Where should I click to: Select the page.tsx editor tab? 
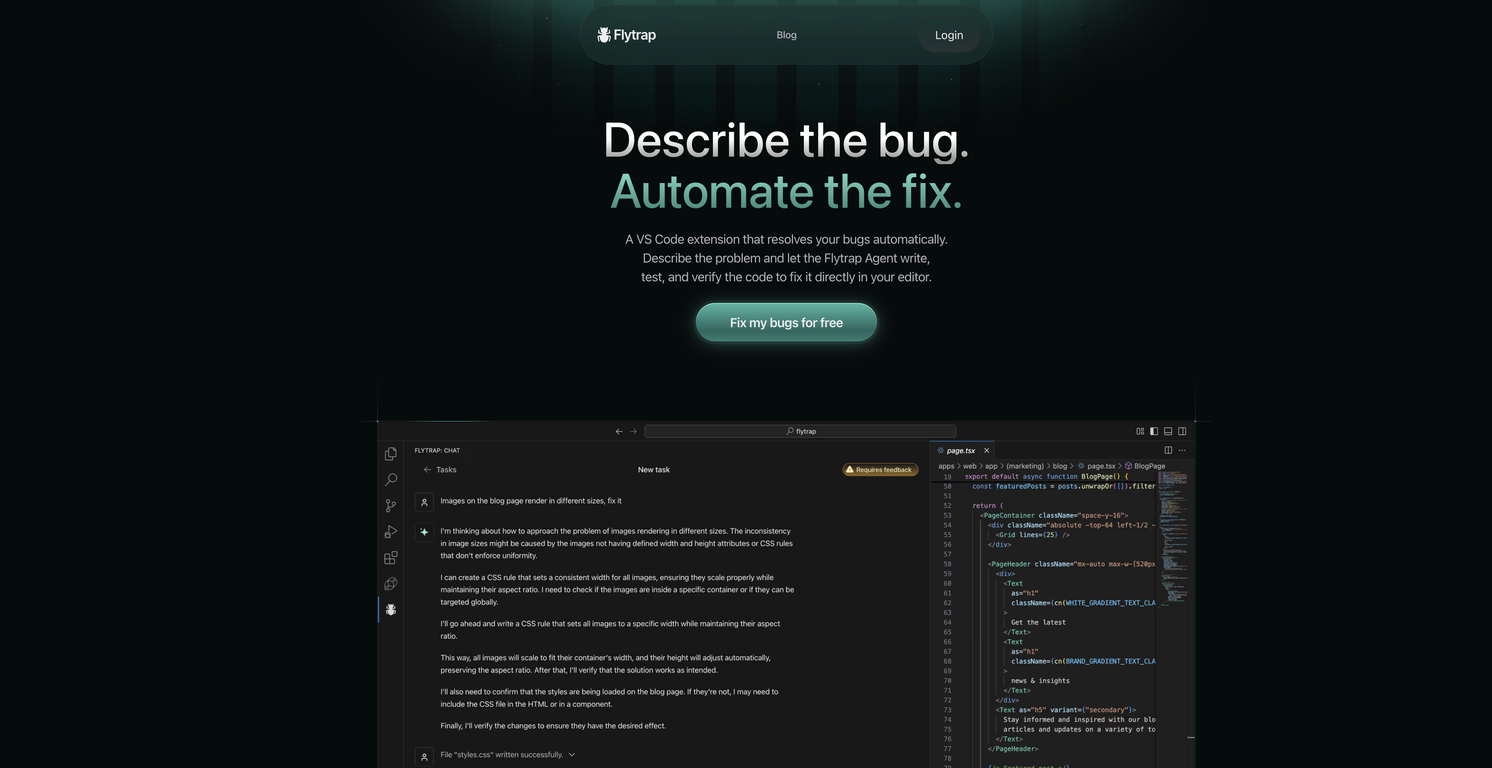click(960, 451)
